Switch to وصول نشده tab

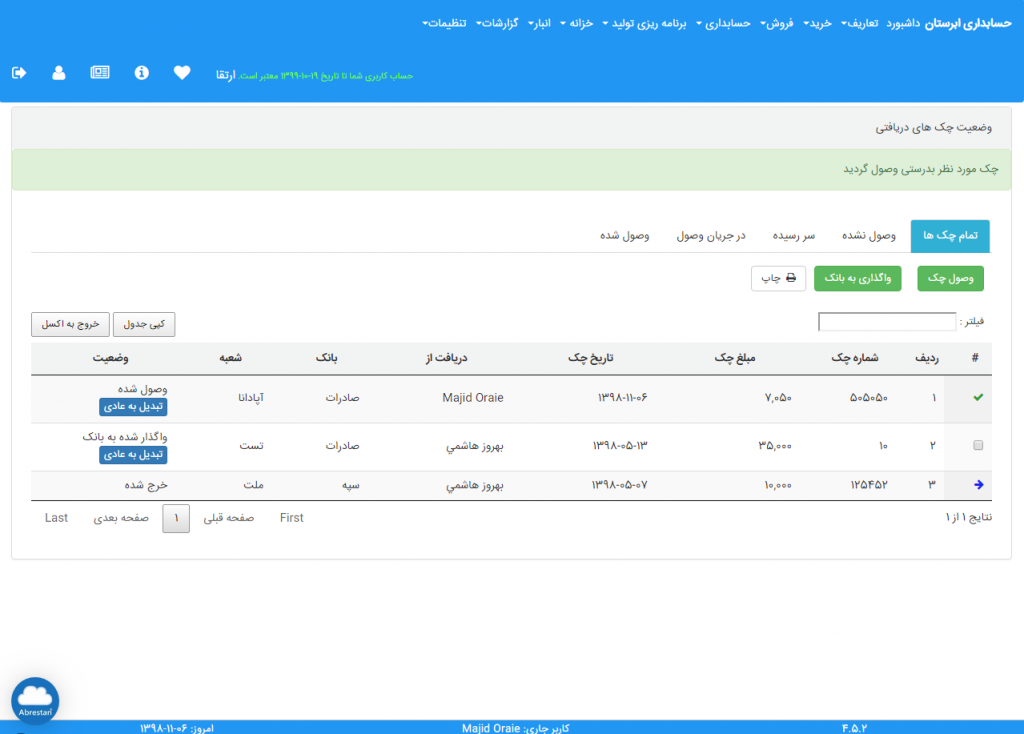(x=869, y=236)
